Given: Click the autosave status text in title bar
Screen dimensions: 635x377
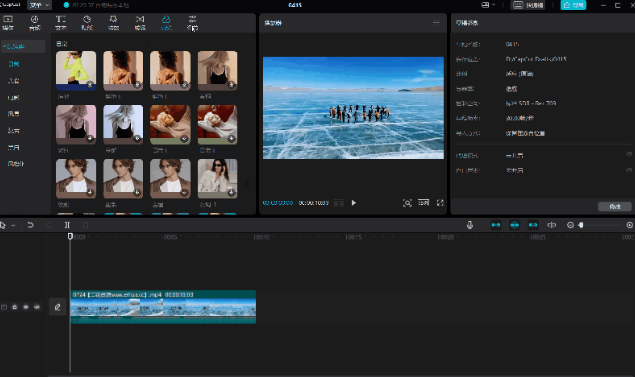Looking at the screenshot, I should [100, 5].
